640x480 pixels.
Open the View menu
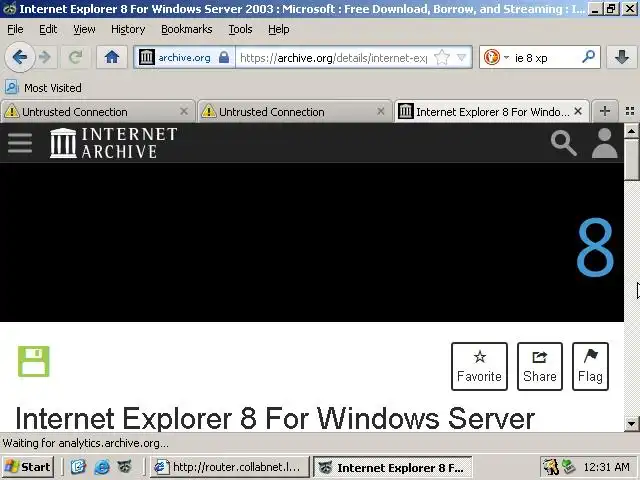(84, 29)
